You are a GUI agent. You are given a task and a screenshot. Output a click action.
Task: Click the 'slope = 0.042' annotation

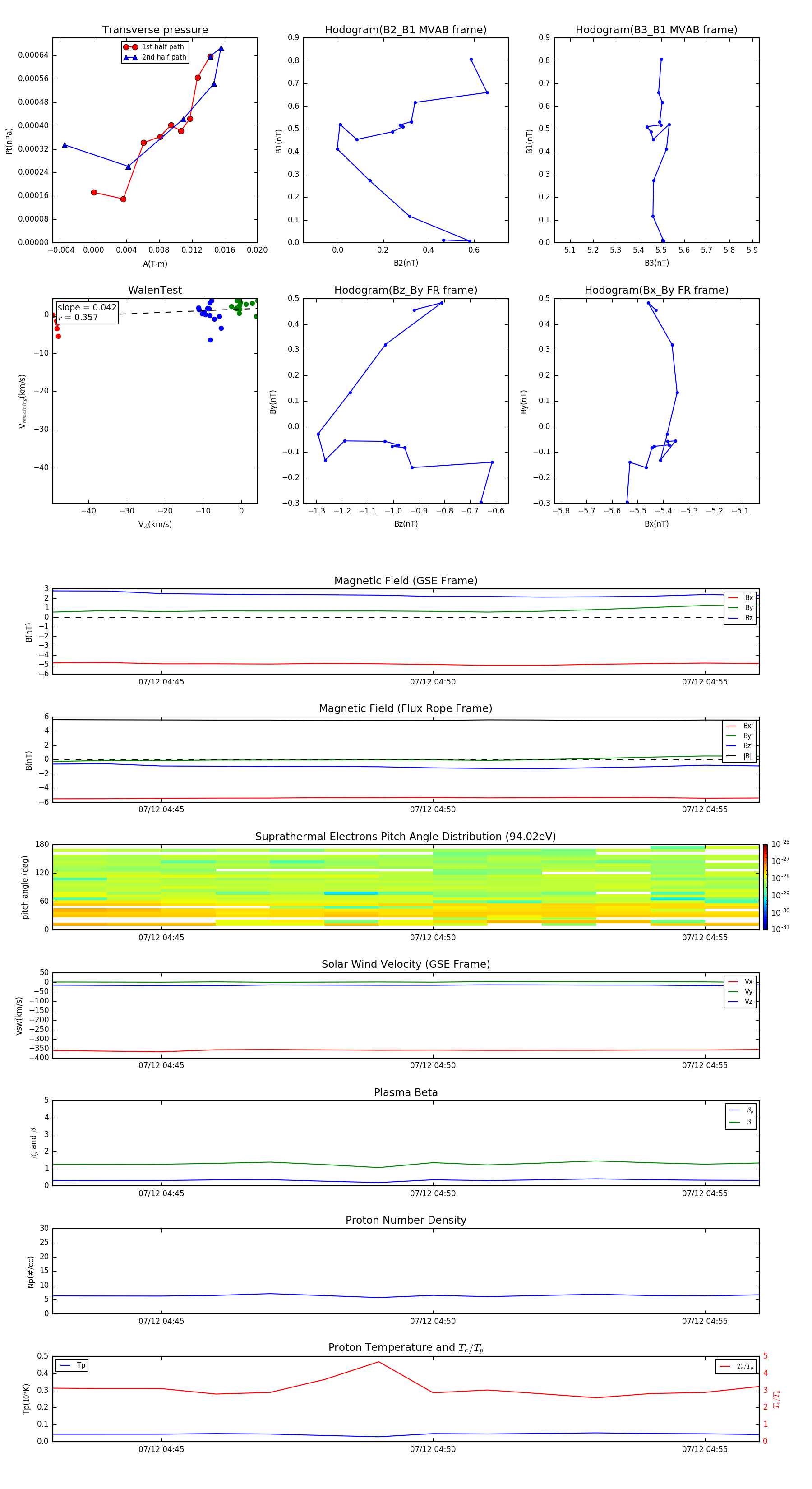87,308
